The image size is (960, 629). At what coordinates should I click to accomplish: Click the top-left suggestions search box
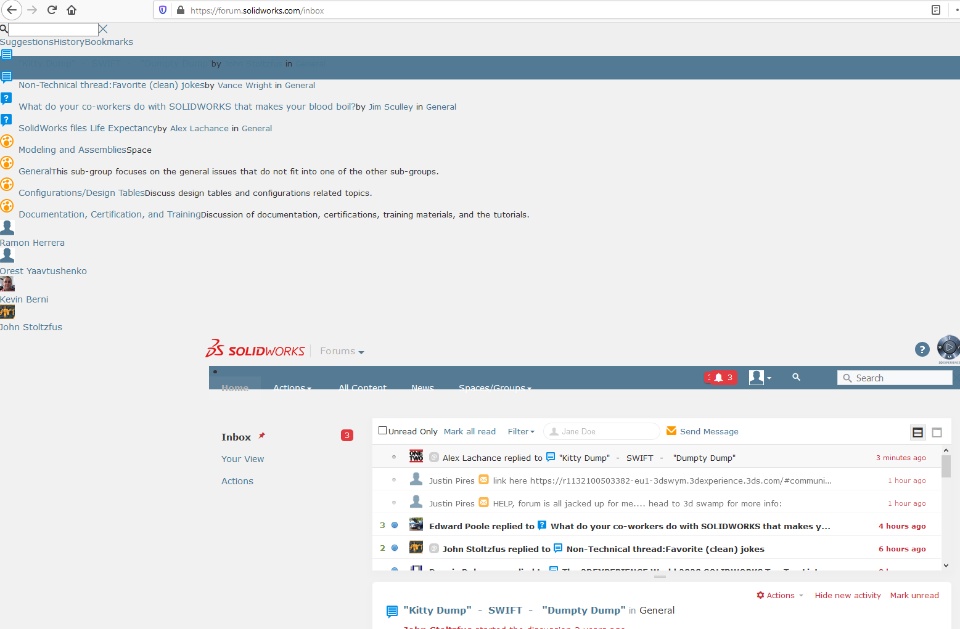coord(53,29)
